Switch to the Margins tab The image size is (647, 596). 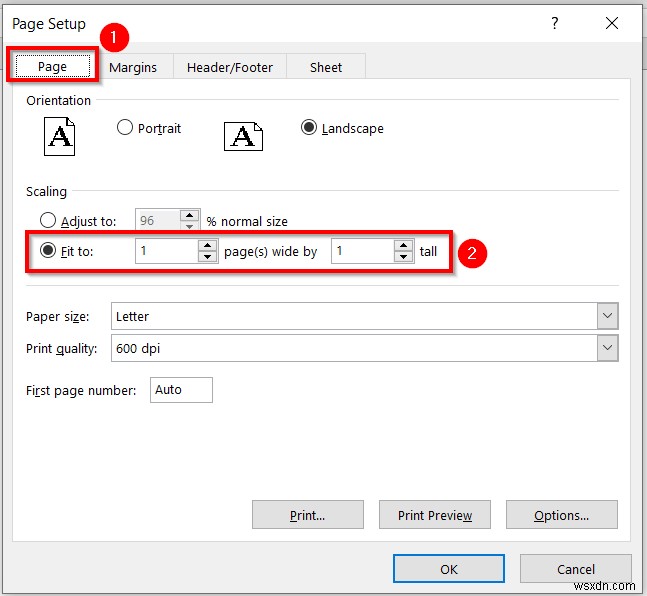[133, 67]
